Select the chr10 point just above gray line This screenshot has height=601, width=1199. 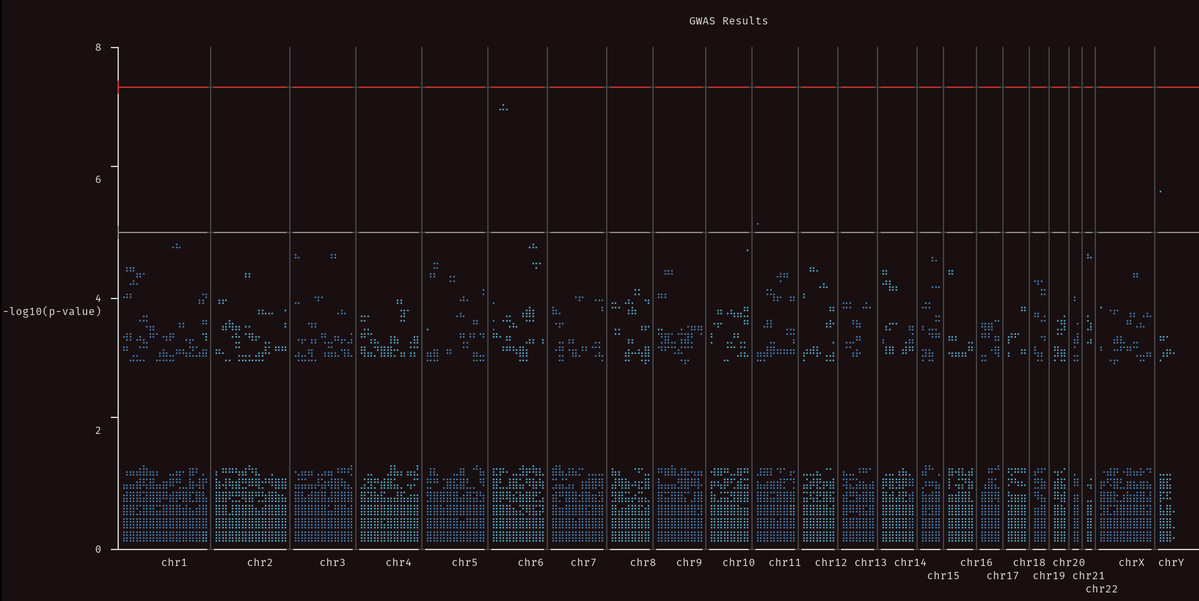point(758,224)
